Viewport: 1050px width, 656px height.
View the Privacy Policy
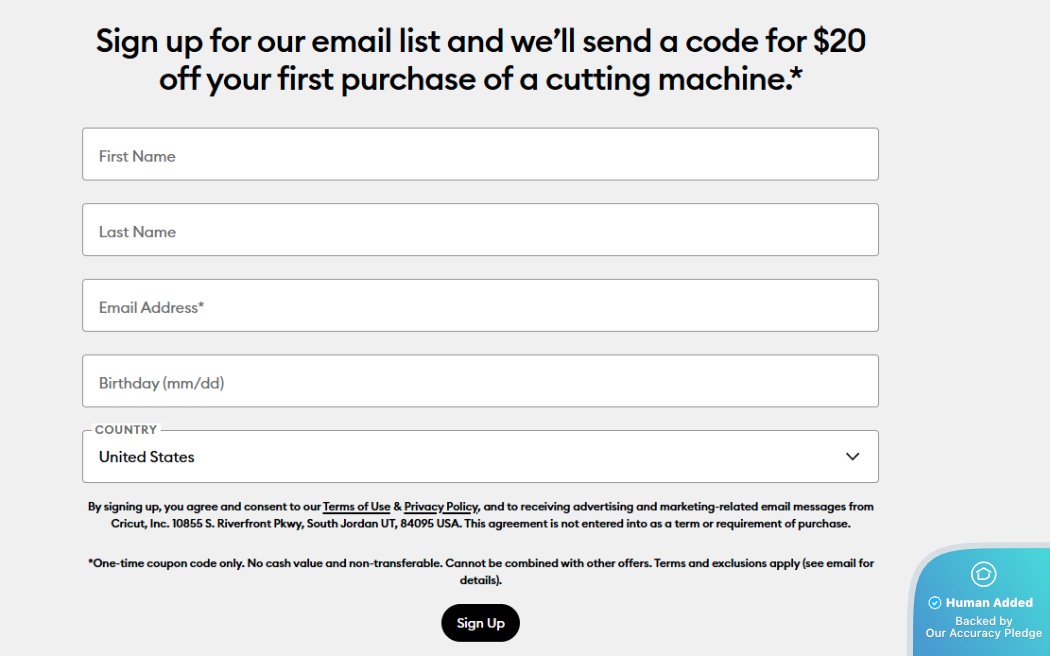coord(440,506)
